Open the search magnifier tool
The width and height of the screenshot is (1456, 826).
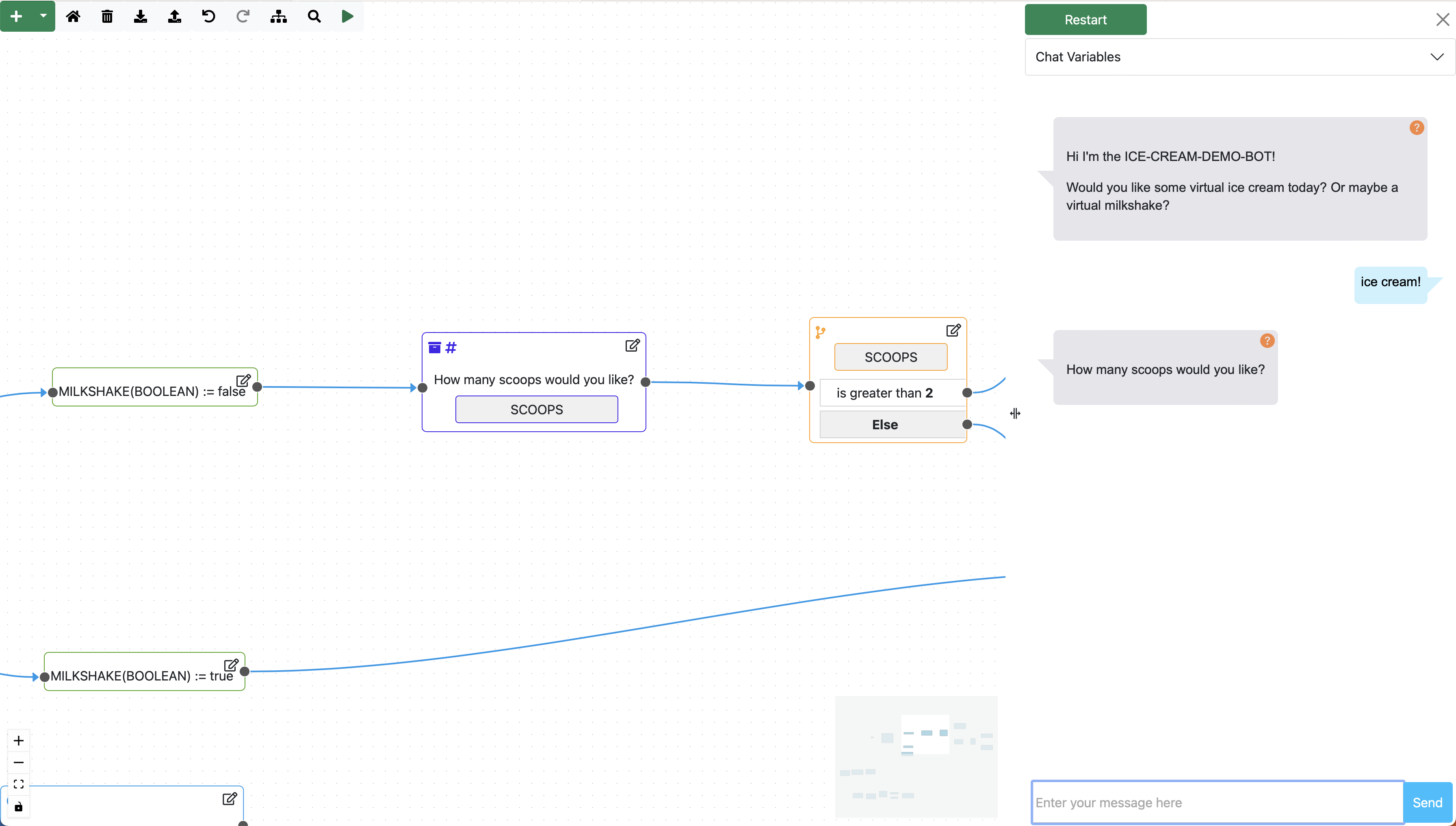[x=314, y=16]
